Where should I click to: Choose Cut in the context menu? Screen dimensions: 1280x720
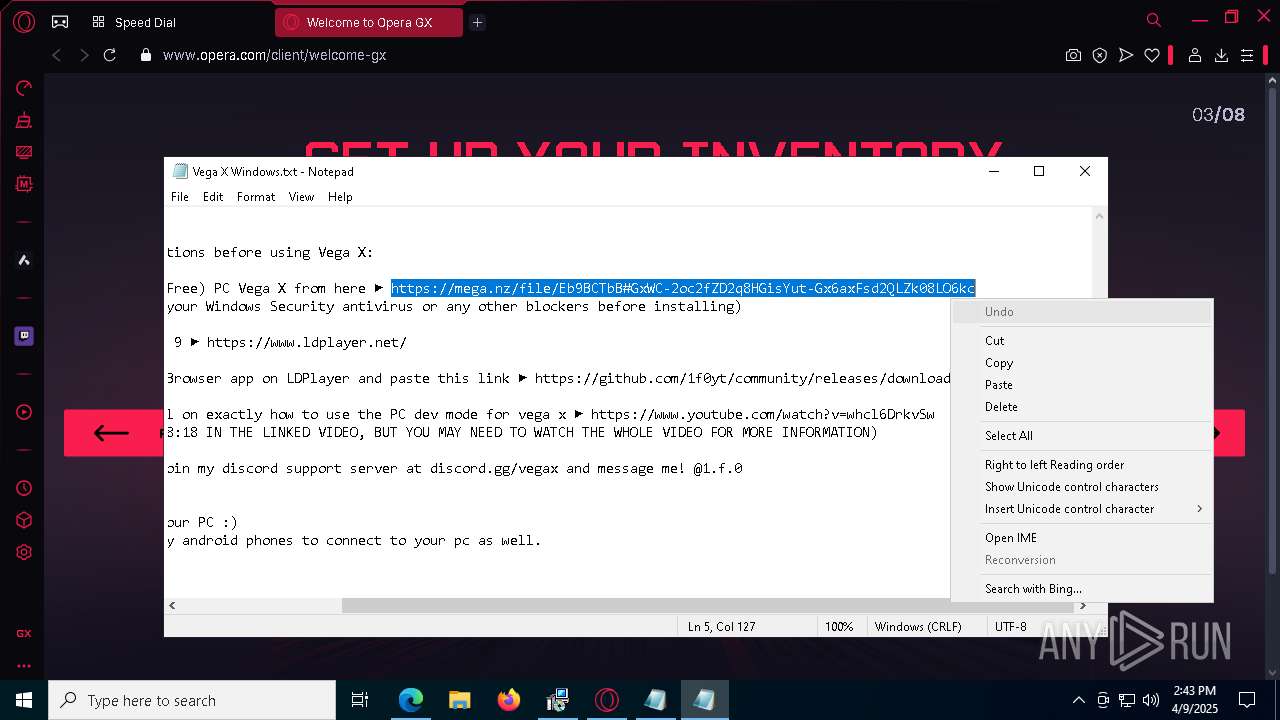tap(1082, 341)
